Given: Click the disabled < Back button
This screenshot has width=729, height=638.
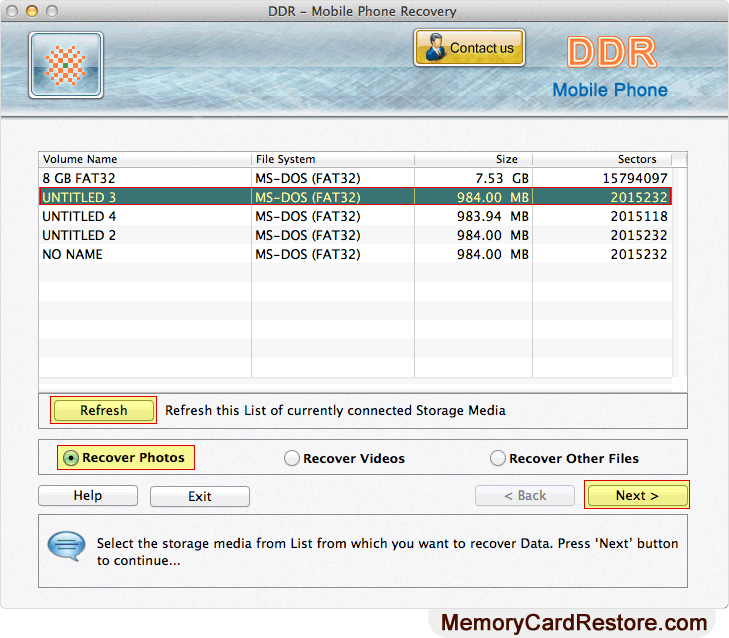Looking at the screenshot, I should click(x=524, y=495).
